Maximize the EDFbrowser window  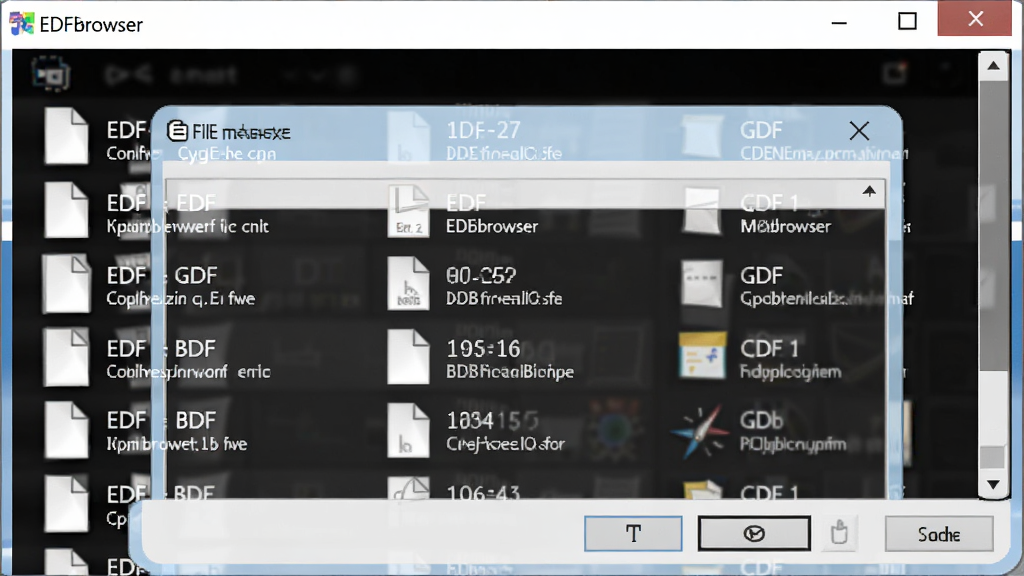point(907,22)
